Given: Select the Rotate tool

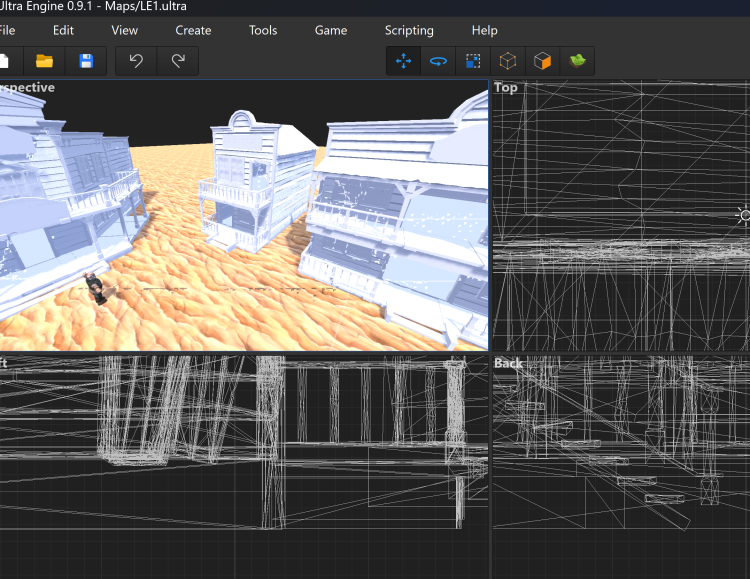Looking at the screenshot, I should [438, 61].
